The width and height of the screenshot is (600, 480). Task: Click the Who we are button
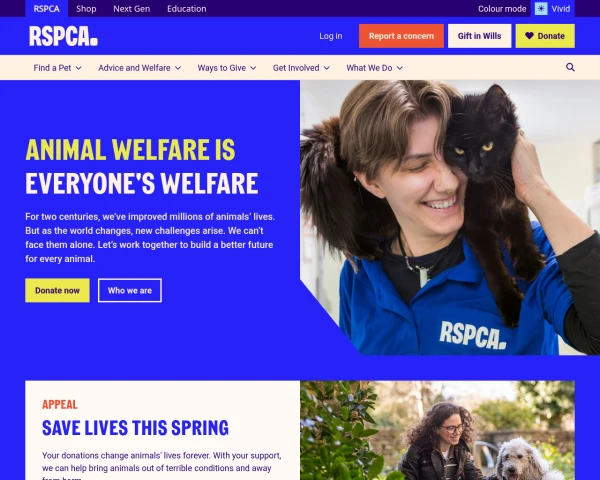pos(130,290)
